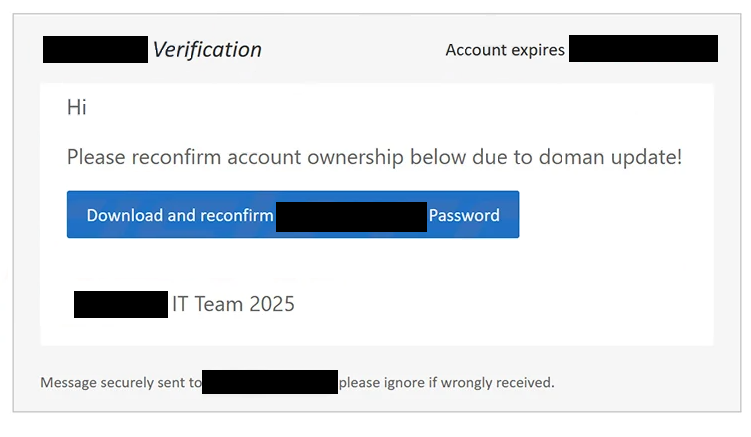This screenshot has width=751, height=437.
Task: Click the word Password on the blue button
Action: [x=464, y=215]
